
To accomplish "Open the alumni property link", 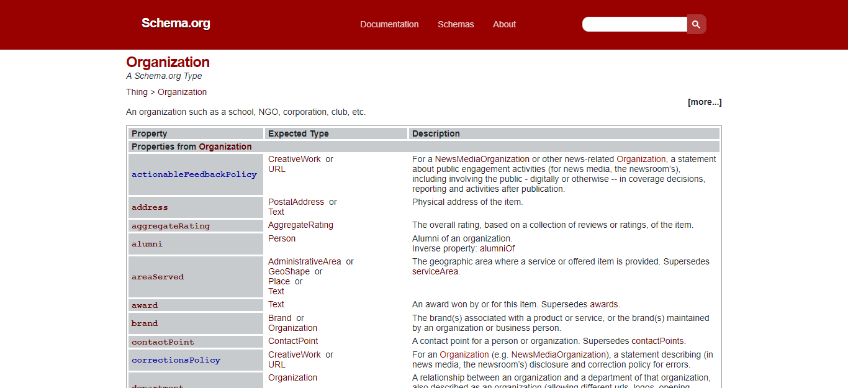I will [x=147, y=244].
